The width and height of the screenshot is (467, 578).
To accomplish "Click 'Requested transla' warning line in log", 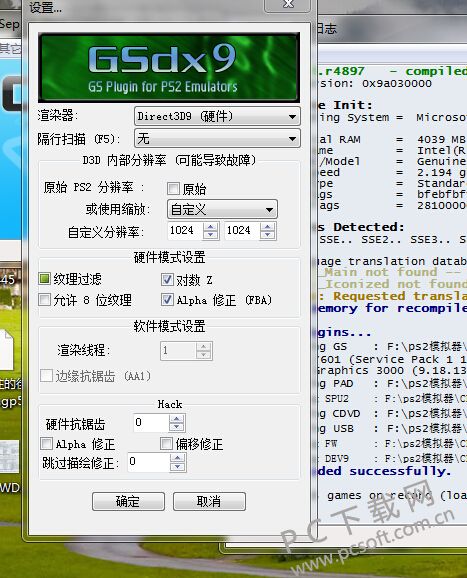I will pyautogui.click(x=393, y=296).
